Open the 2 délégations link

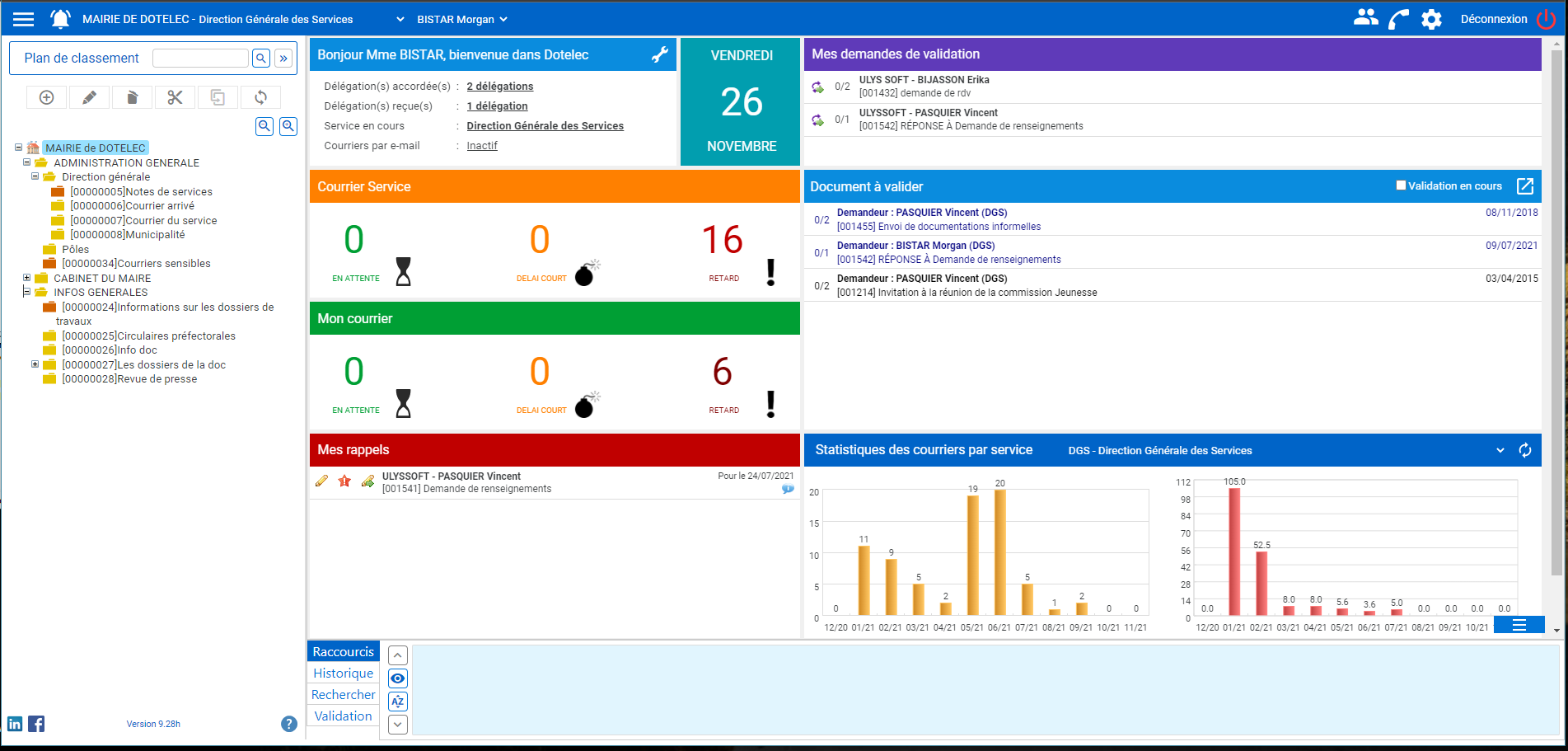point(499,87)
